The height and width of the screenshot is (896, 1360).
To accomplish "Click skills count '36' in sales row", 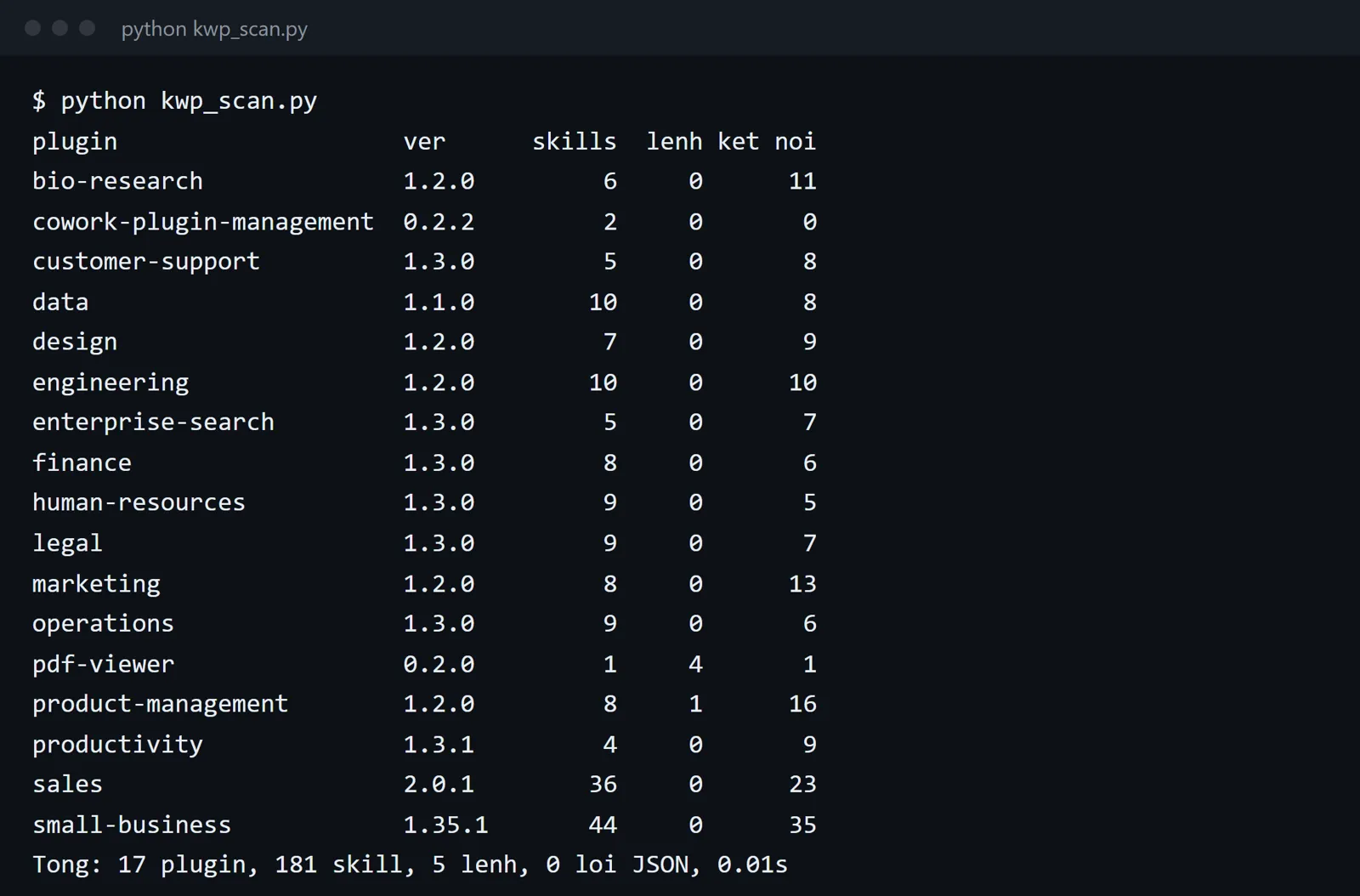I will pyautogui.click(x=603, y=785).
